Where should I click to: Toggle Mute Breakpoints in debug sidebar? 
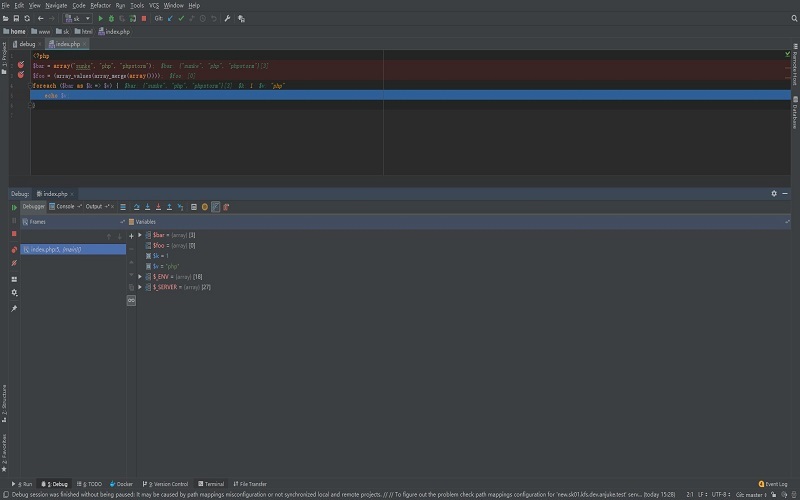click(x=14, y=263)
